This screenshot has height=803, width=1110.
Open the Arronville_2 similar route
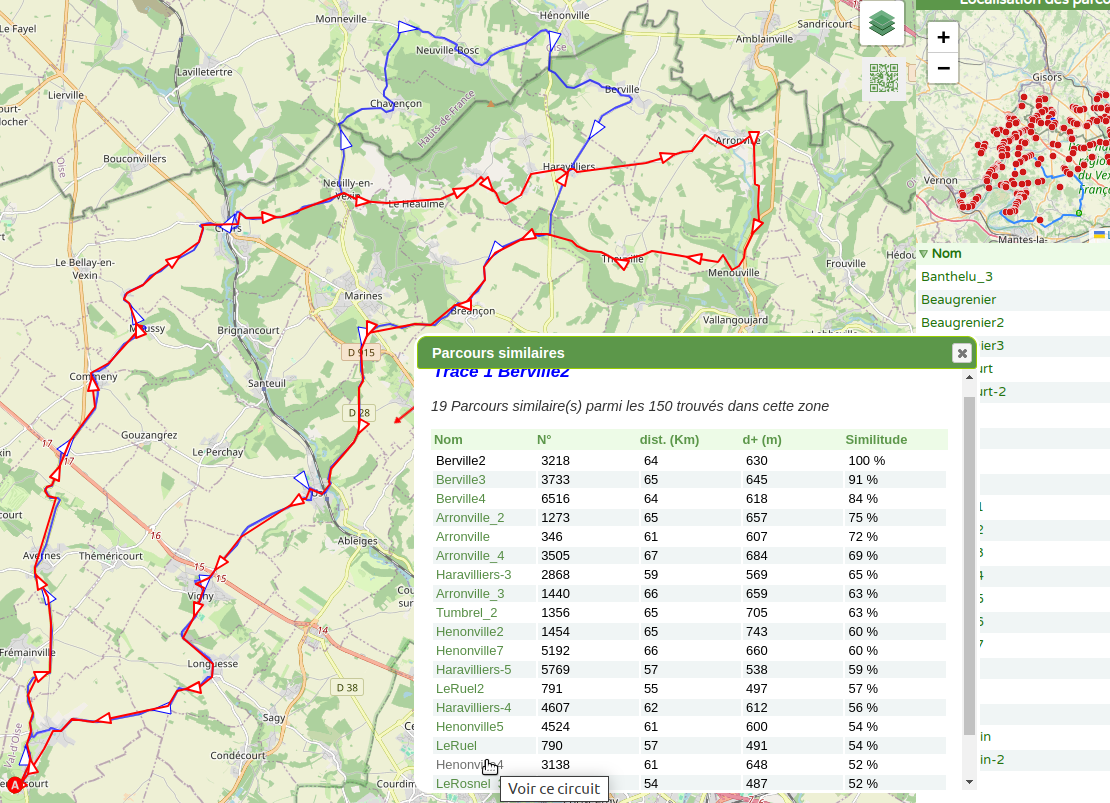tap(470, 518)
